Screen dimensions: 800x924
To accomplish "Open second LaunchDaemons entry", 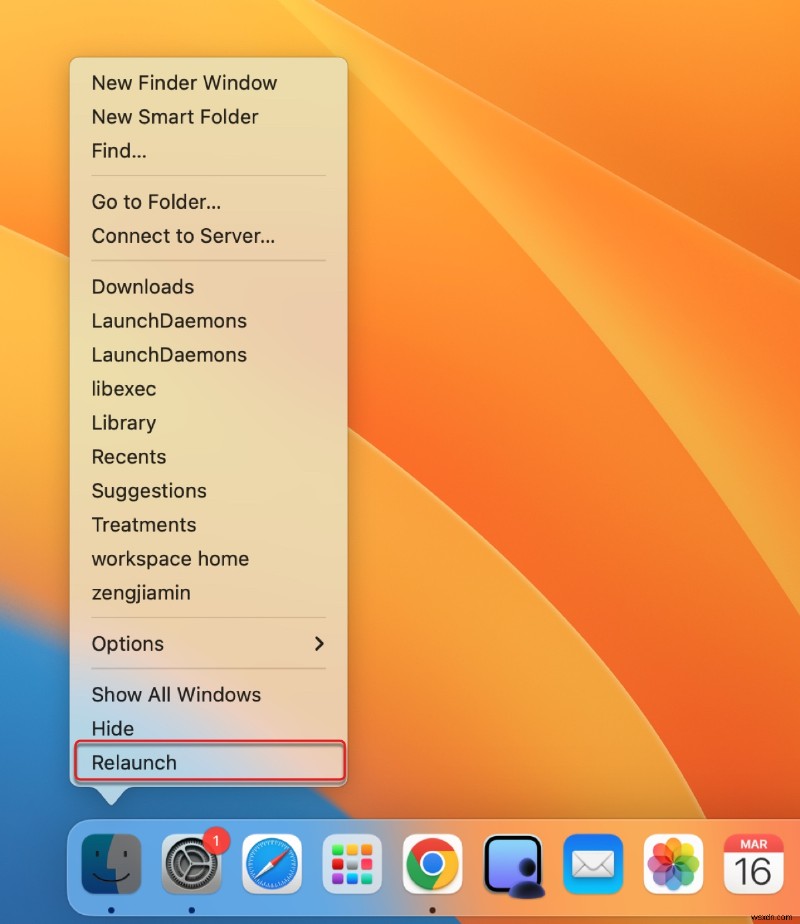I will [x=209, y=355].
